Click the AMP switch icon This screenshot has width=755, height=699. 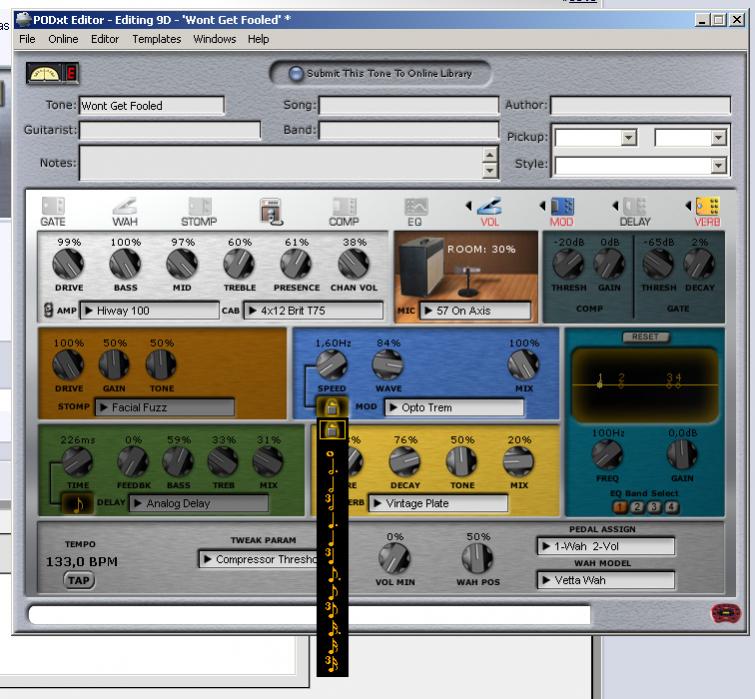pyautogui.click(x=48, y=310)
